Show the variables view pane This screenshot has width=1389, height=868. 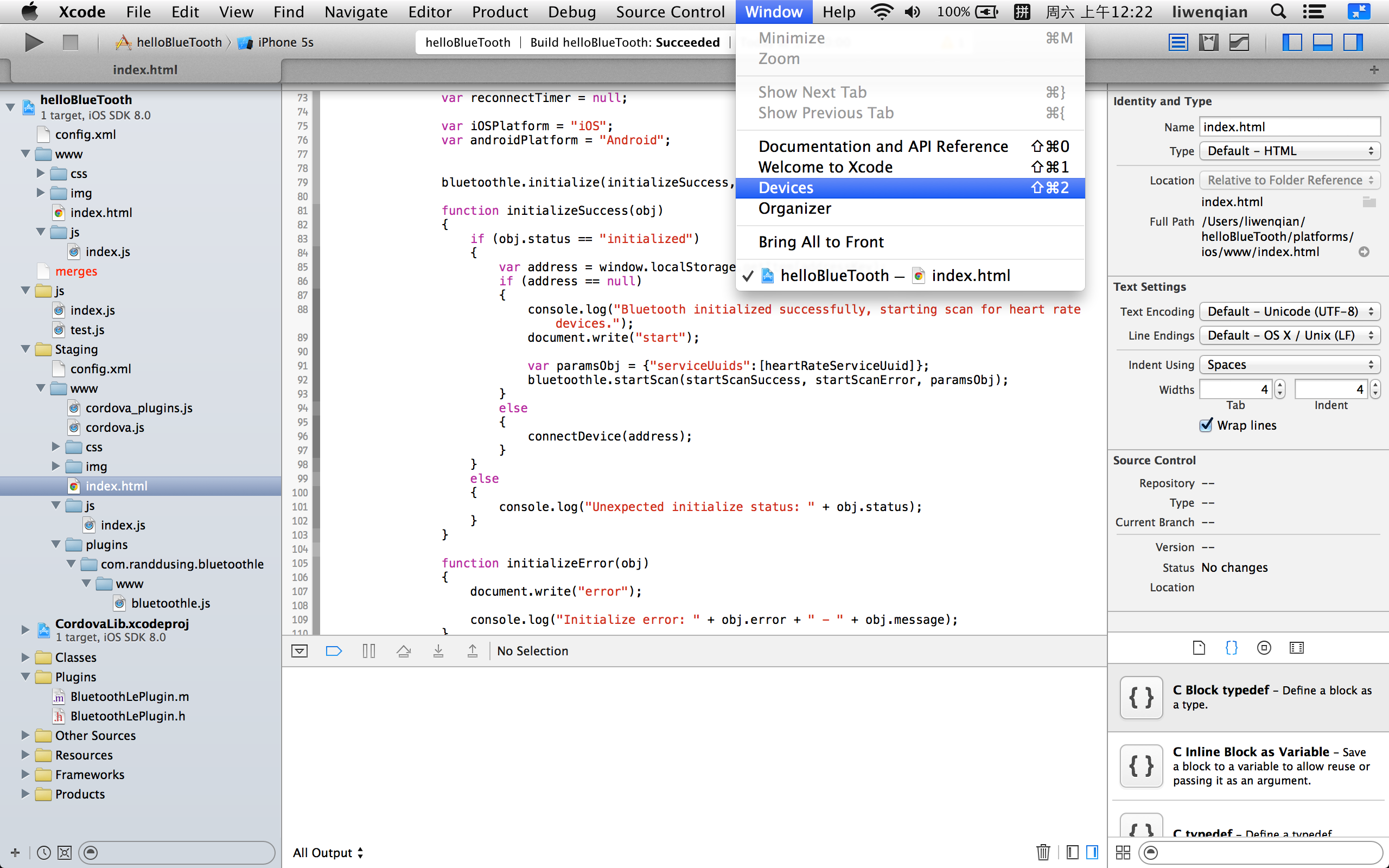point(1072,852)
